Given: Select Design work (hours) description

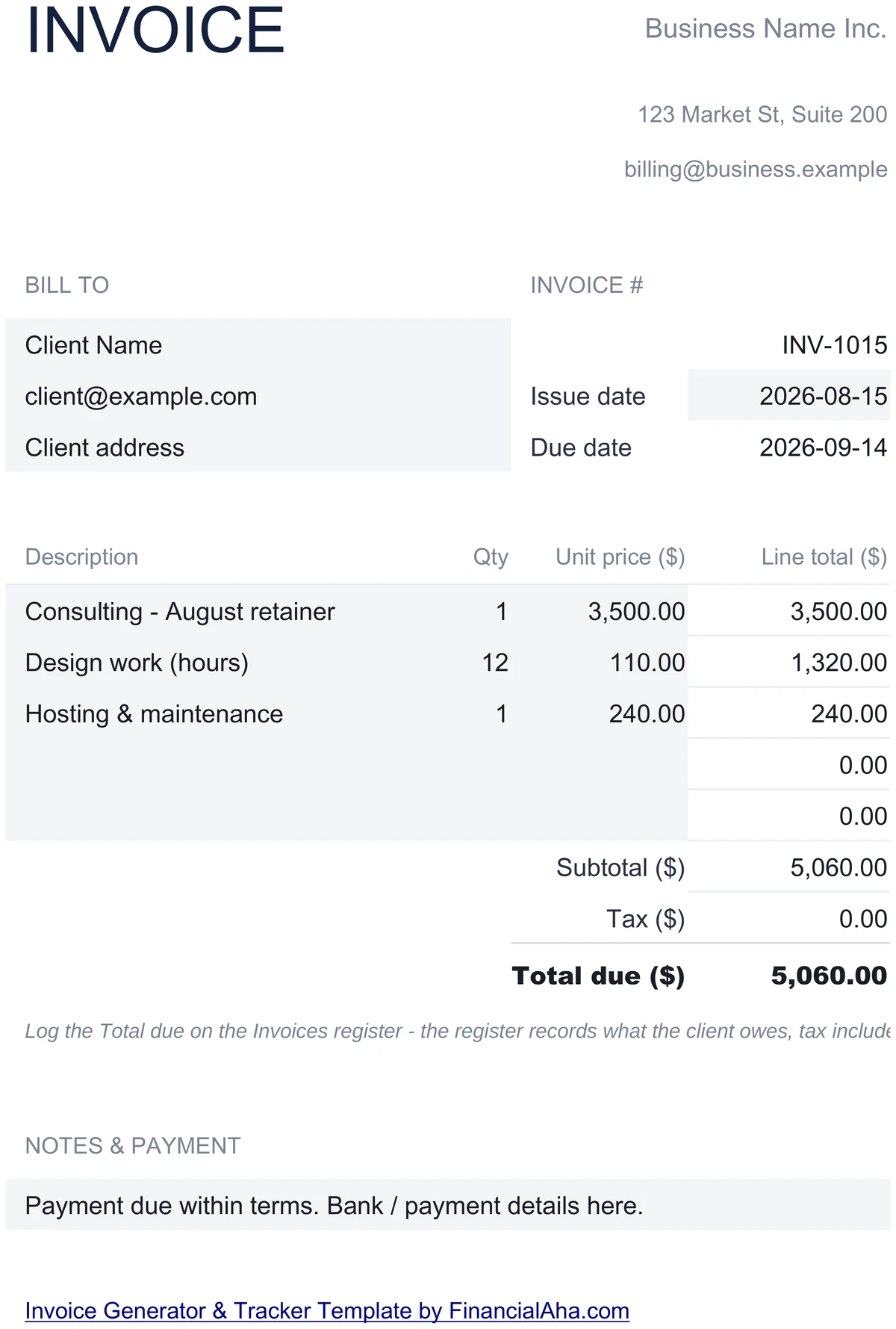Looking at the screenshot, I should [137, 663].
